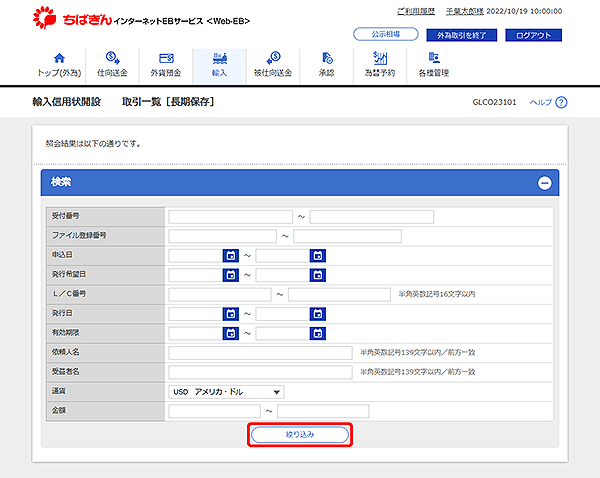Image resolution: width=600 pixels, height=478 pixels.
Task: Open the 各種管理 navigation icon
Action: (434, 65)
